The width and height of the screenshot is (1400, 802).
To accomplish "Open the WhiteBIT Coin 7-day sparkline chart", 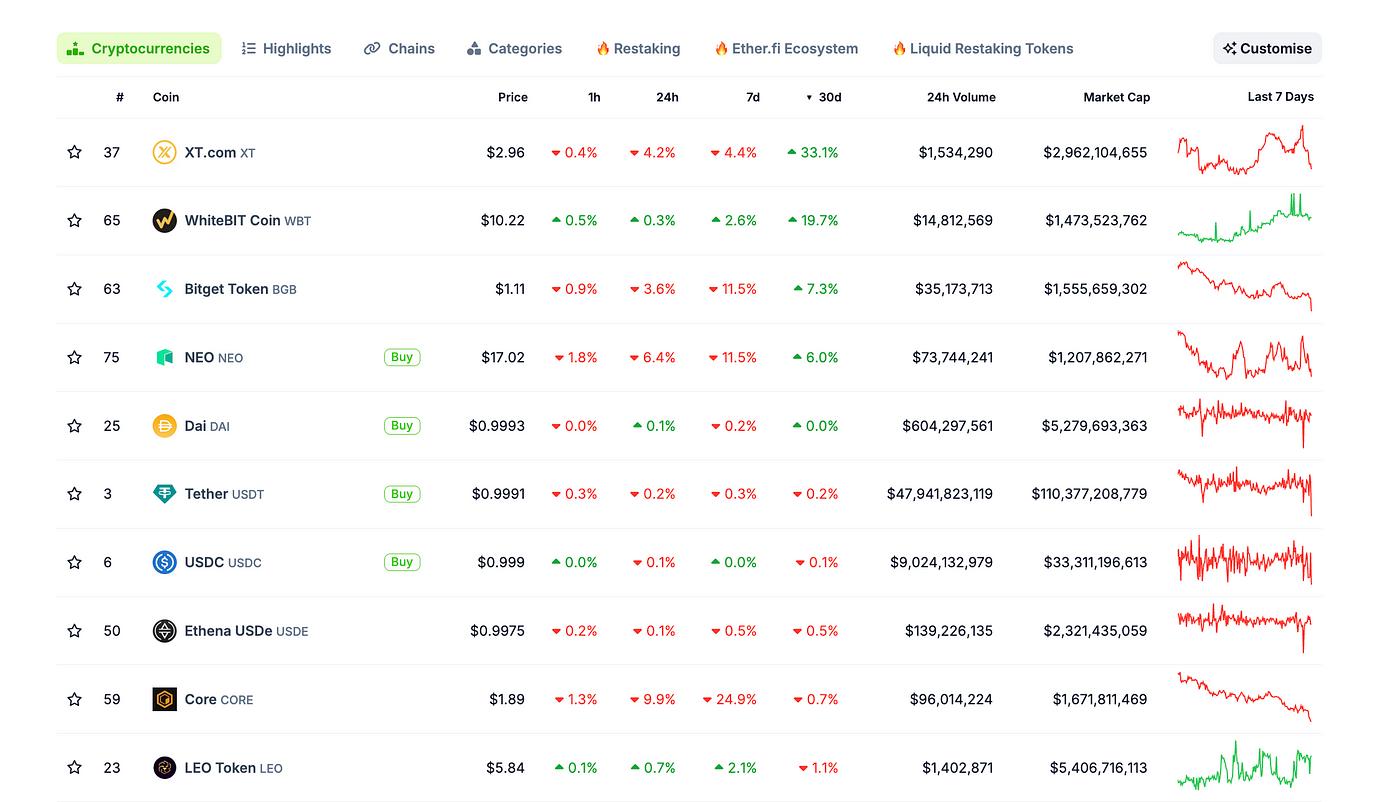I will [x=1244, y=220].
